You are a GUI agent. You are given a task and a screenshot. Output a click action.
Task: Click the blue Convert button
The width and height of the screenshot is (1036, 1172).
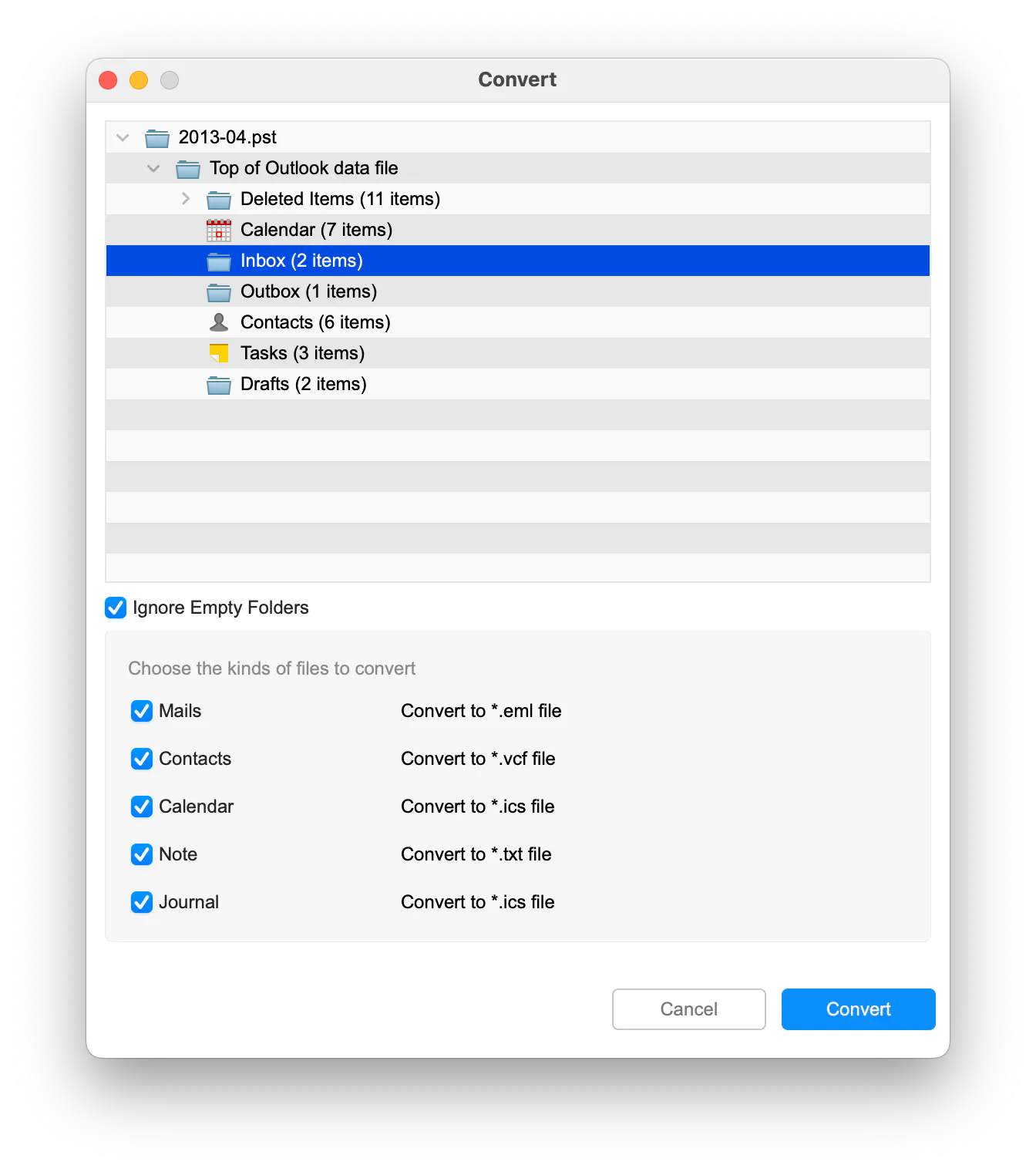pos(859,1009)
